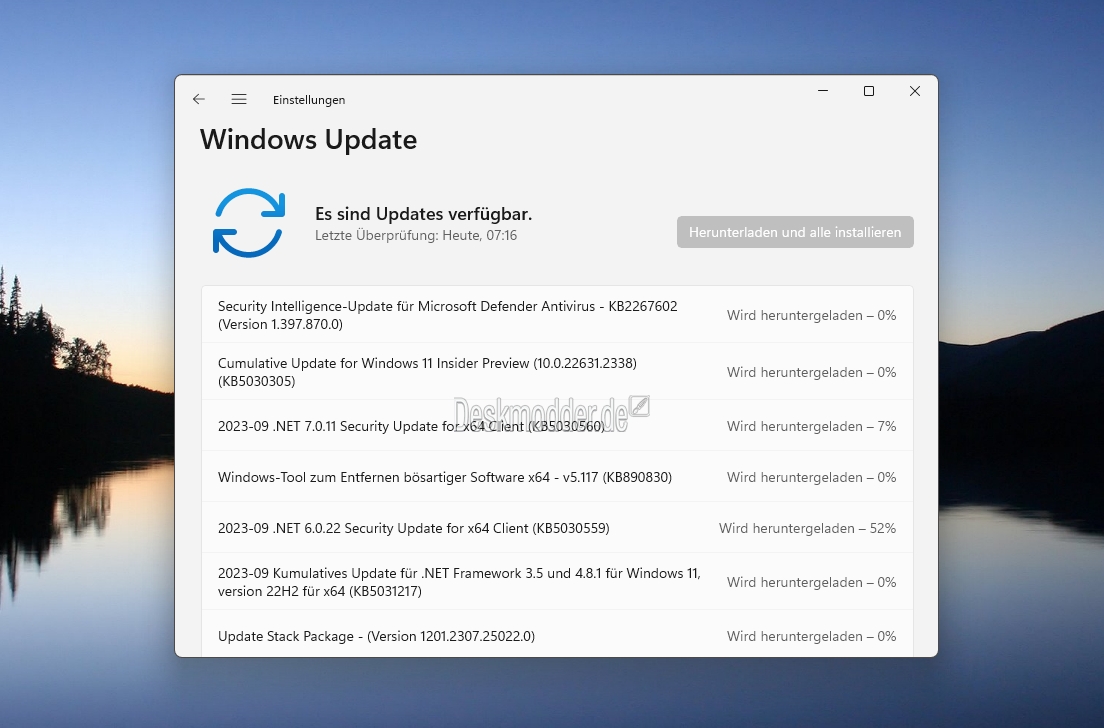
Task: Click download status of Defender Antivirus update
Action: tap(811, 315)
